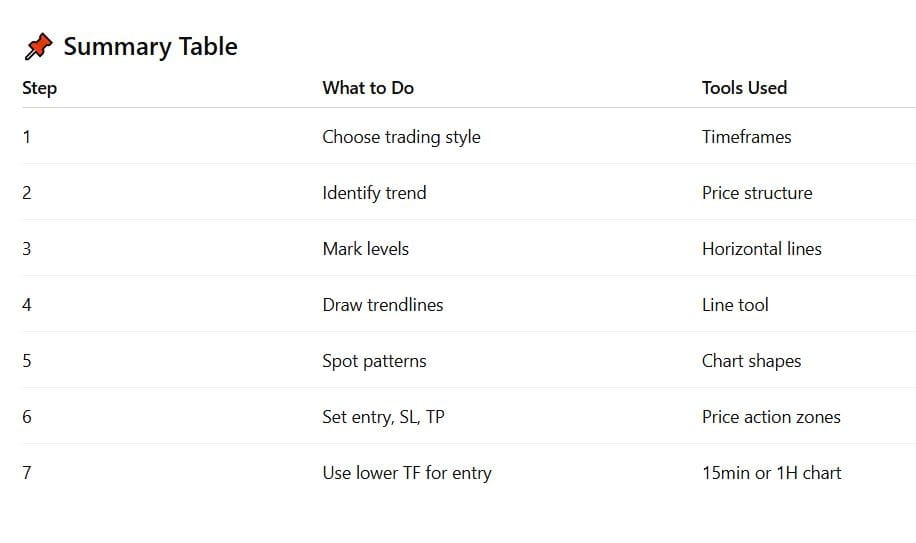Click the Step column header
The height and width of the screenshot is (543, 916).
click(x=40, y=88)
